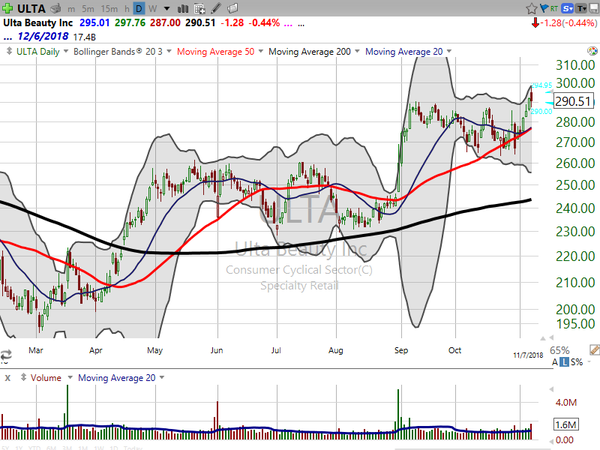The height and width of the screenshot is (450, 600).
Task: Click the 11/7/2018 date label
Action: click(528, 355)
